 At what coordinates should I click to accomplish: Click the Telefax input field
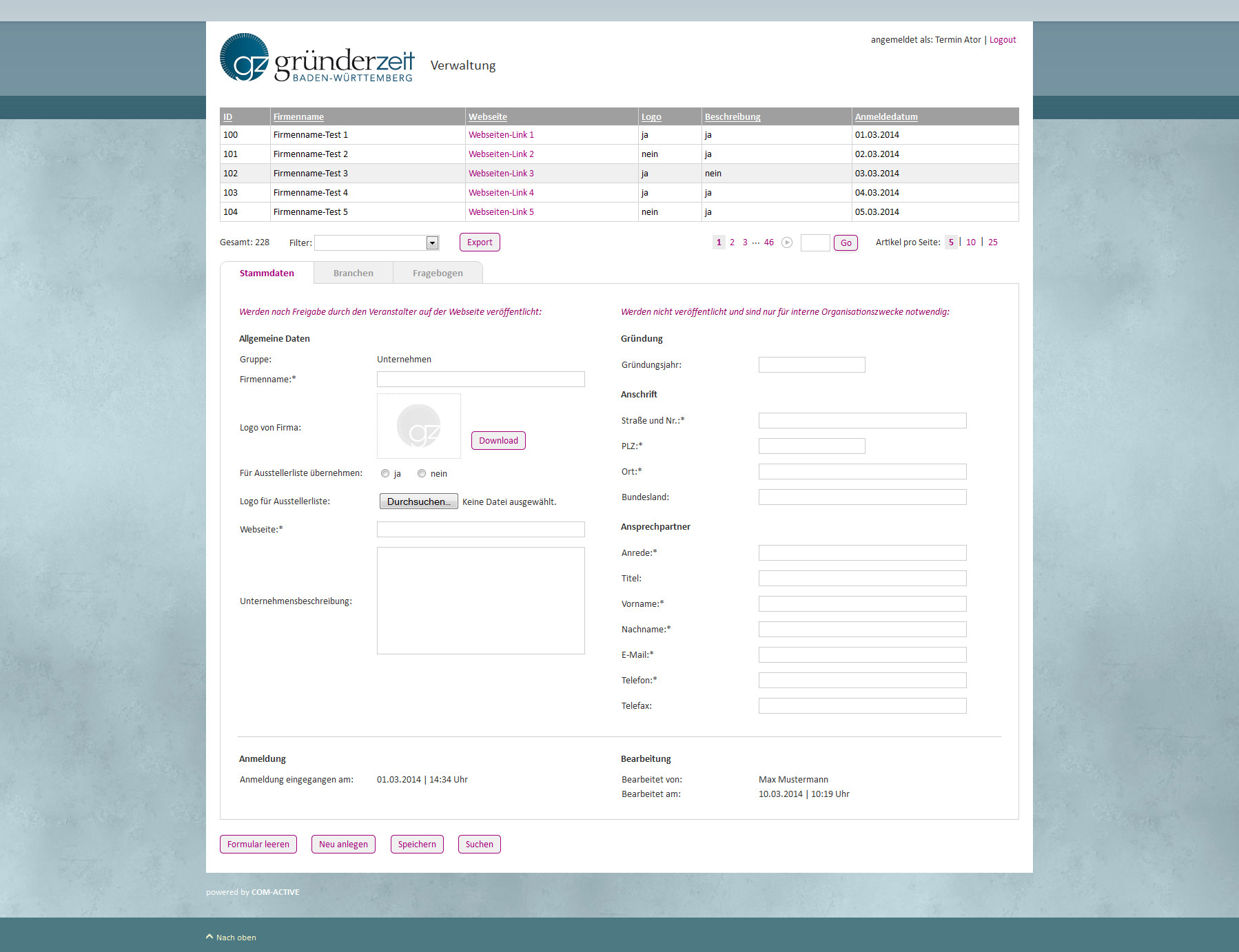(x=863, y=706)
